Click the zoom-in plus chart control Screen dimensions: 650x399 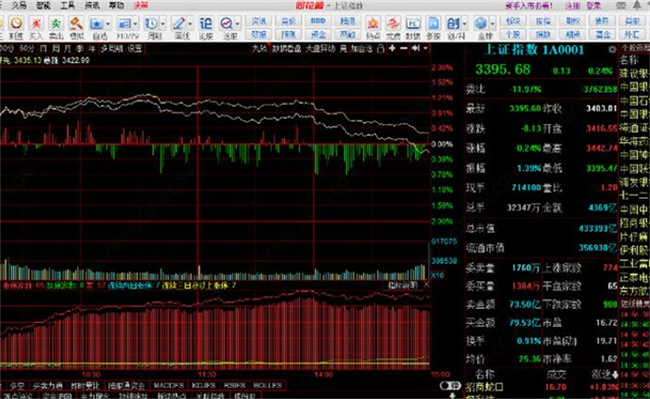click(x=392, y=49)
